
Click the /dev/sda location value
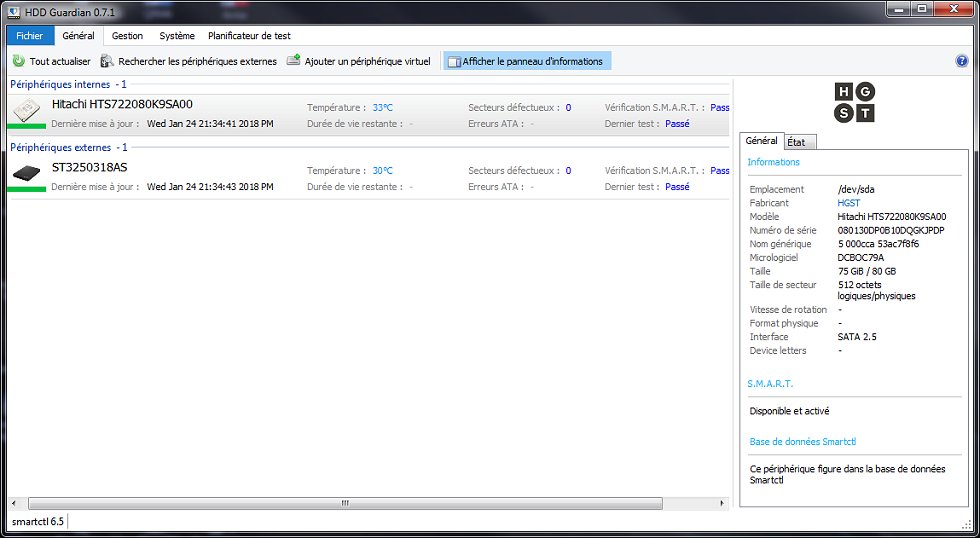tap(856, 189)
